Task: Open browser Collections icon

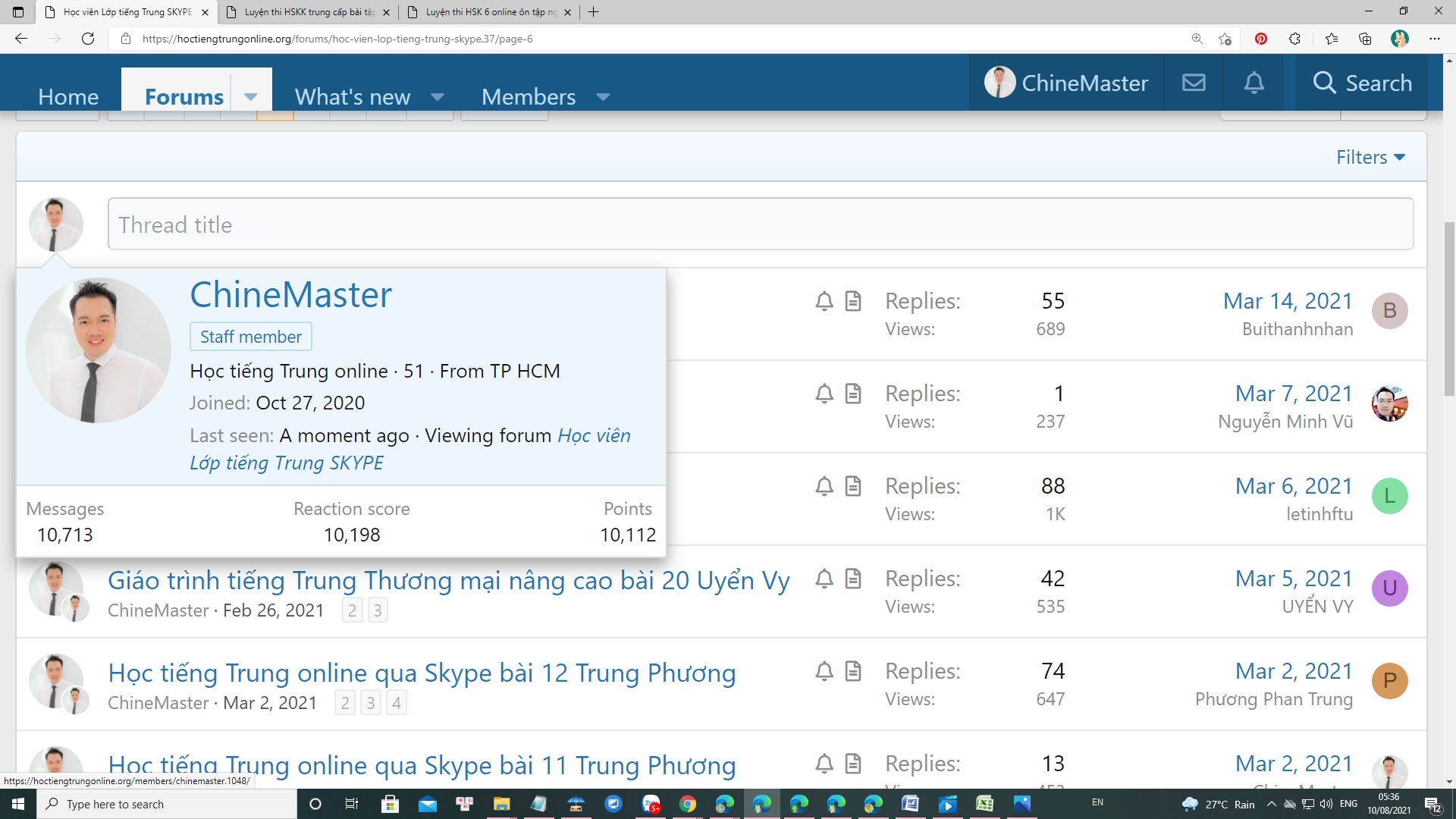Action: pyautogui.click(x=1365, y=39)
